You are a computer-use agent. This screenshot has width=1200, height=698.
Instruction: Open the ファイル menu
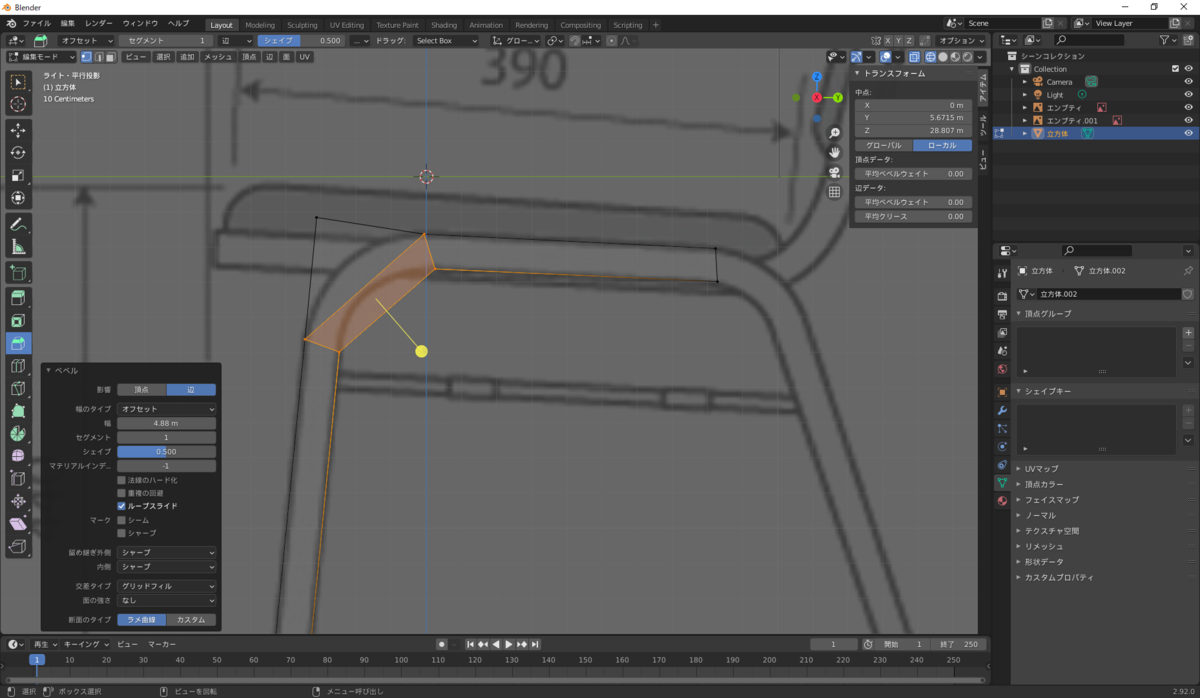coord(37,22)
